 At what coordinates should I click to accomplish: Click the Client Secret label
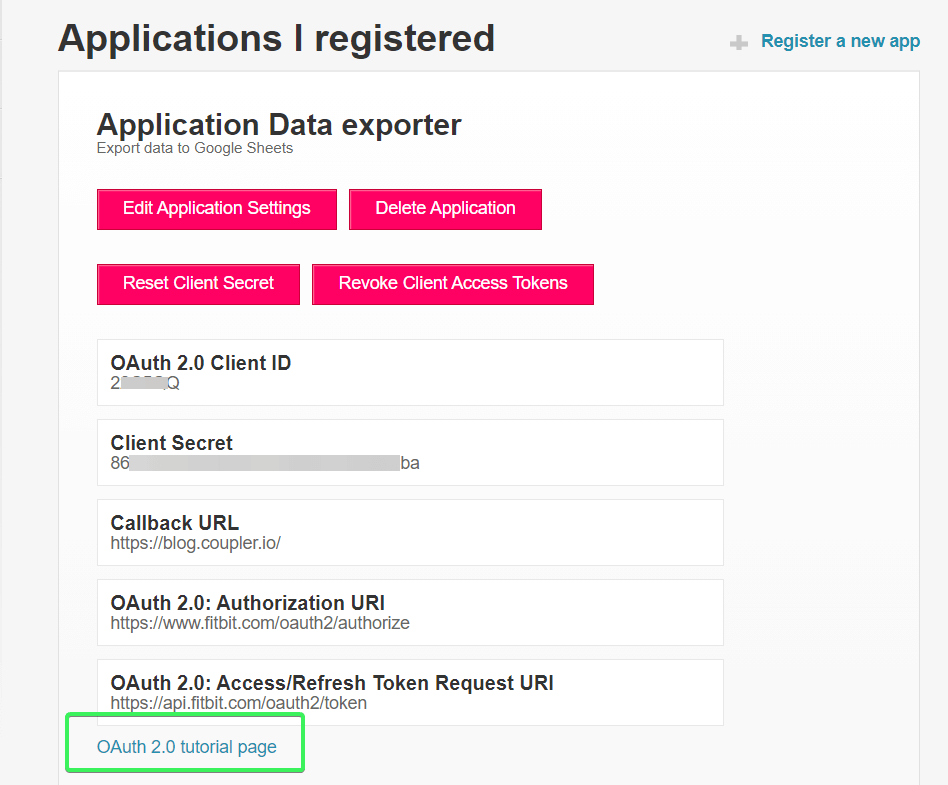tap(172, 443)
